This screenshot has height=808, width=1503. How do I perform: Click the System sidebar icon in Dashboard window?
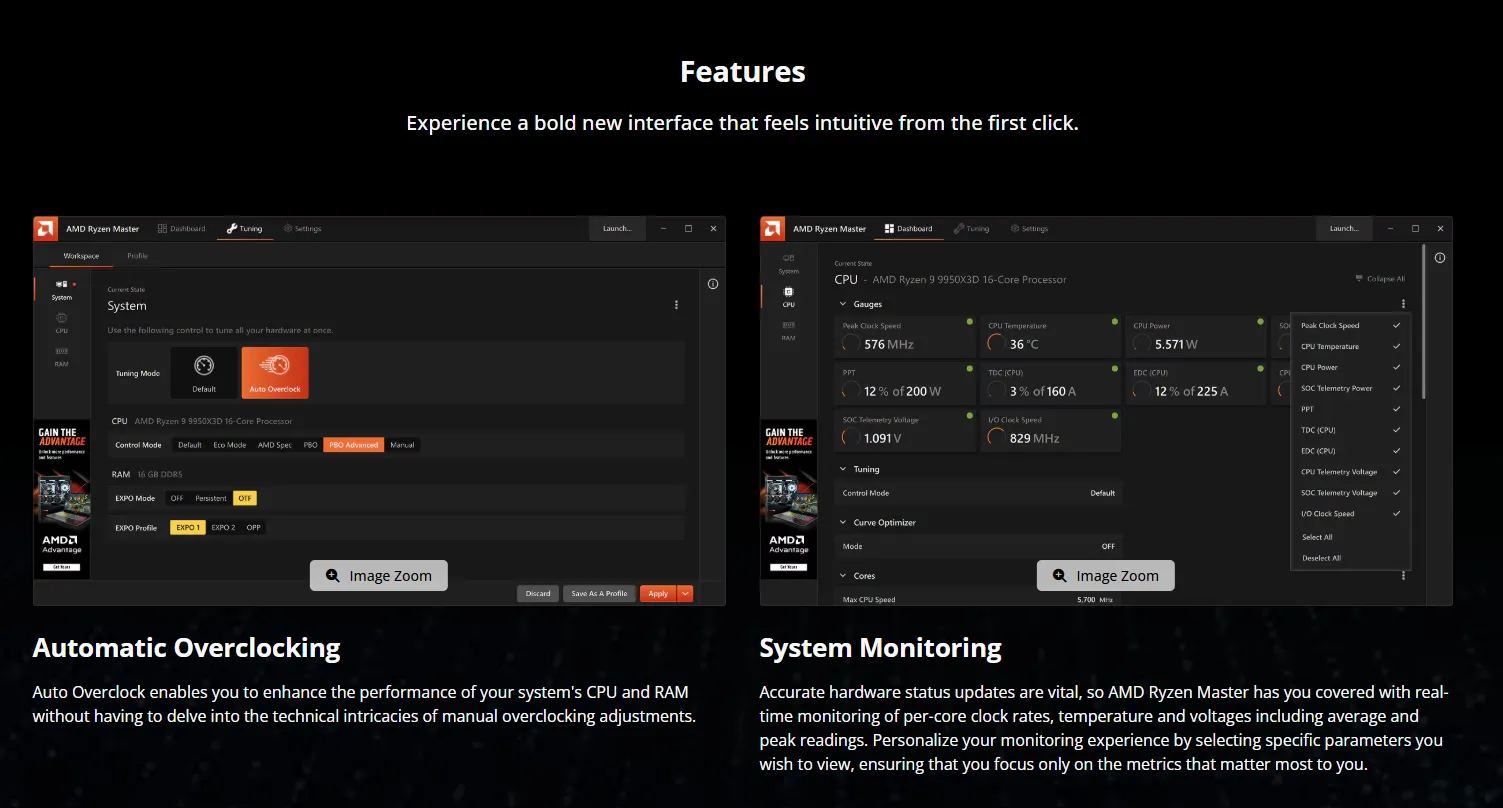pyautogui.click(x=789, y=263)
